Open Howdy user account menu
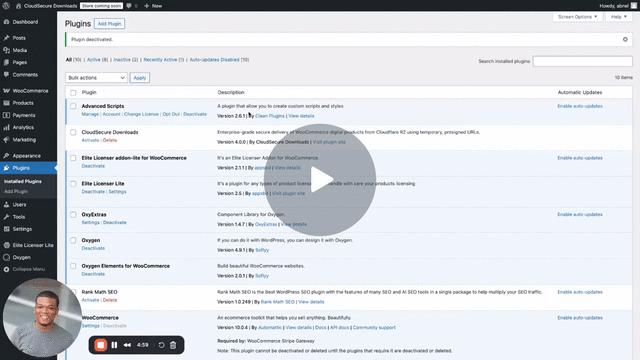This screenshot has width=640, height=360. coord(618,6)
